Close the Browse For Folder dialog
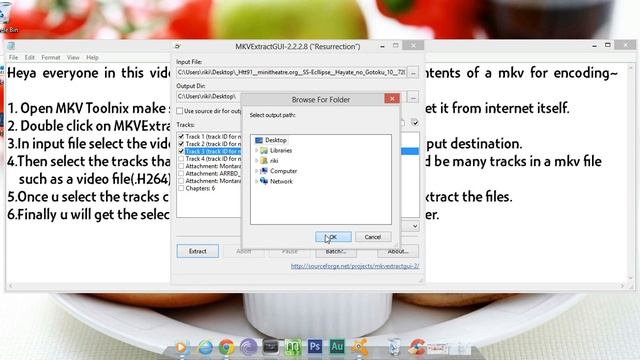The image size is (640, 360). [x=392, y=99]
